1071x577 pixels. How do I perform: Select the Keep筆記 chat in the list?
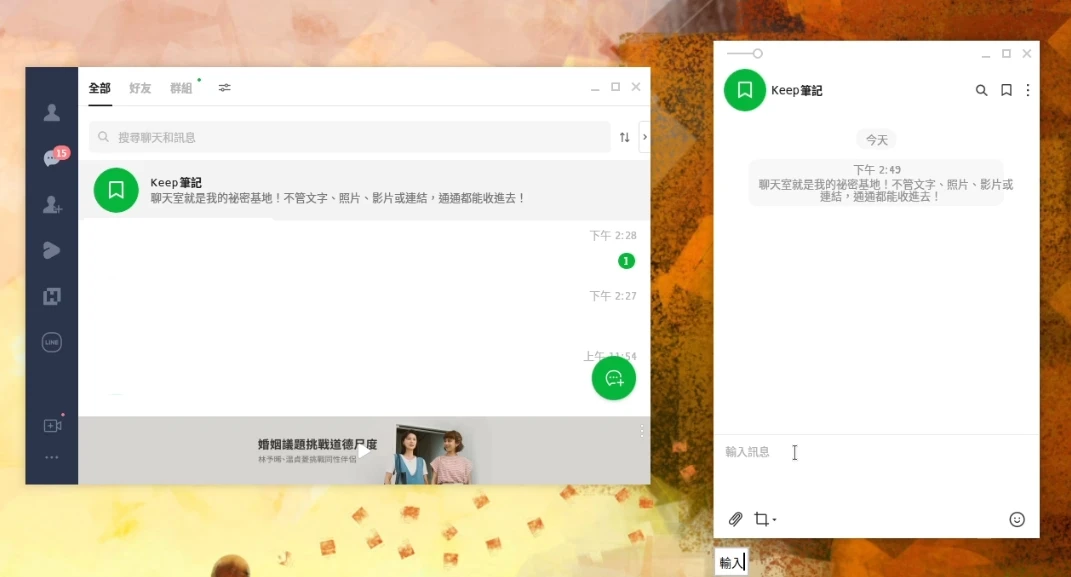364,190
